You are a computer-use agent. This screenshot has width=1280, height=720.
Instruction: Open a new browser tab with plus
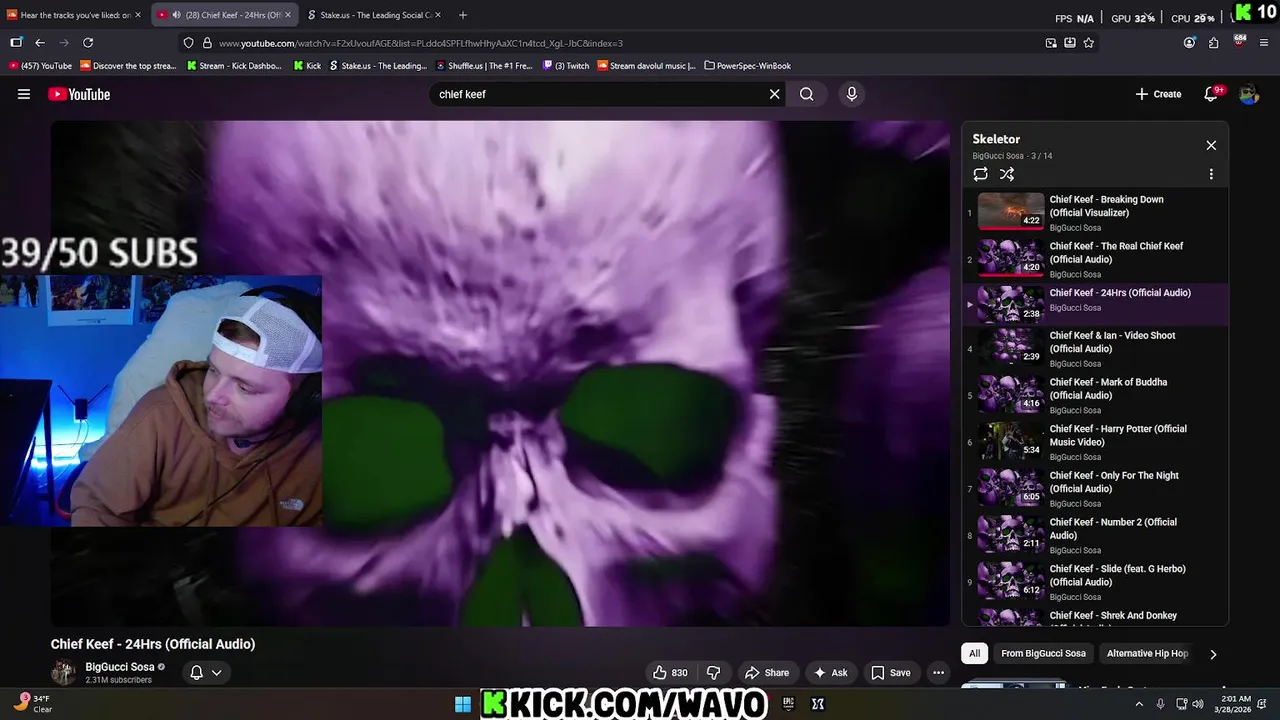coord(462,15)
